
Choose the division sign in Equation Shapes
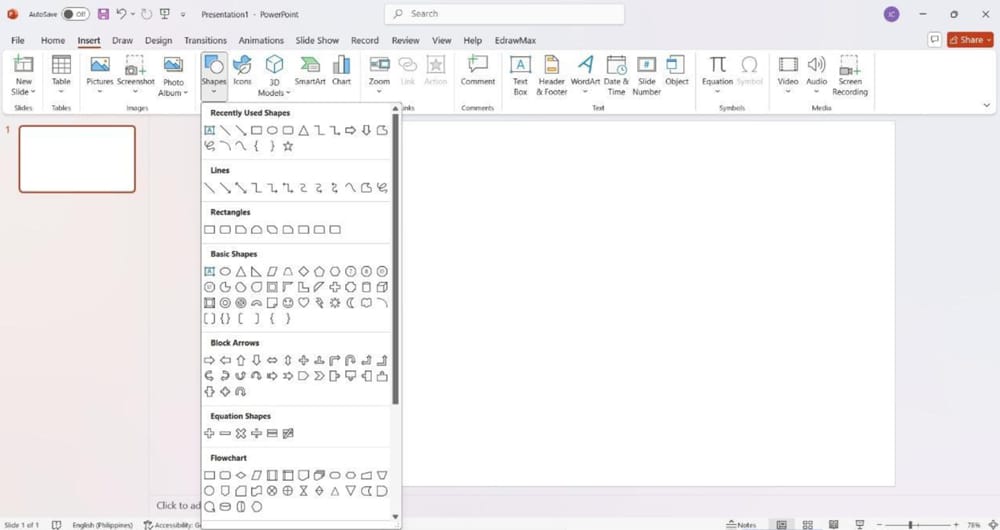(256, 434)
